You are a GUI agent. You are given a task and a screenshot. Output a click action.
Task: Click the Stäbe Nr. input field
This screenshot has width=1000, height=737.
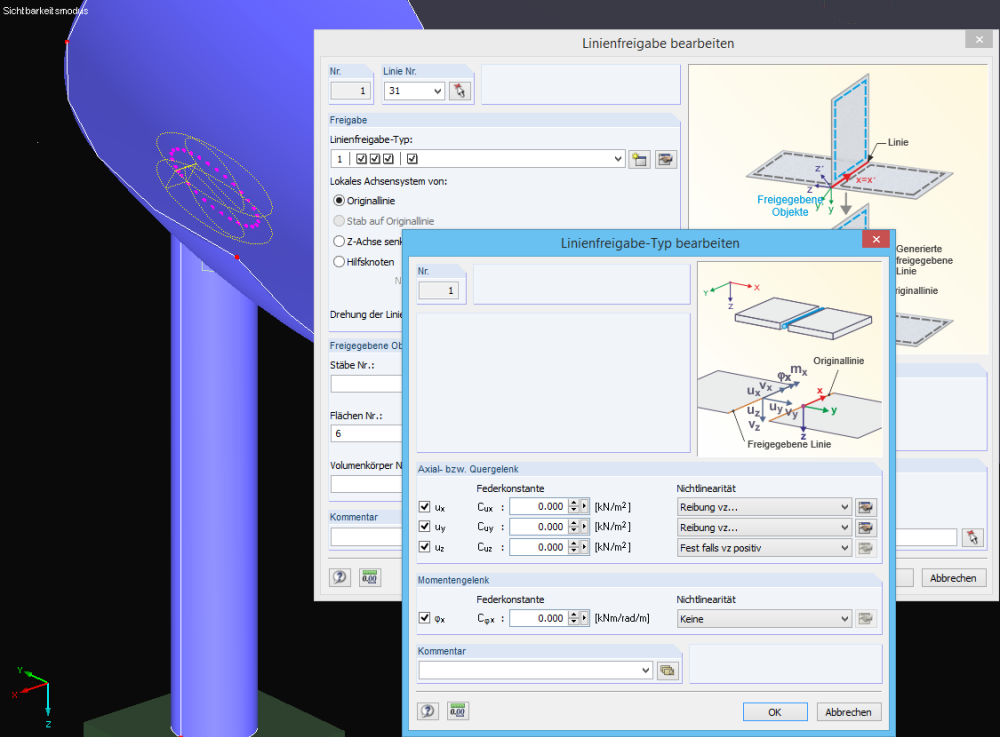(367, 384)
